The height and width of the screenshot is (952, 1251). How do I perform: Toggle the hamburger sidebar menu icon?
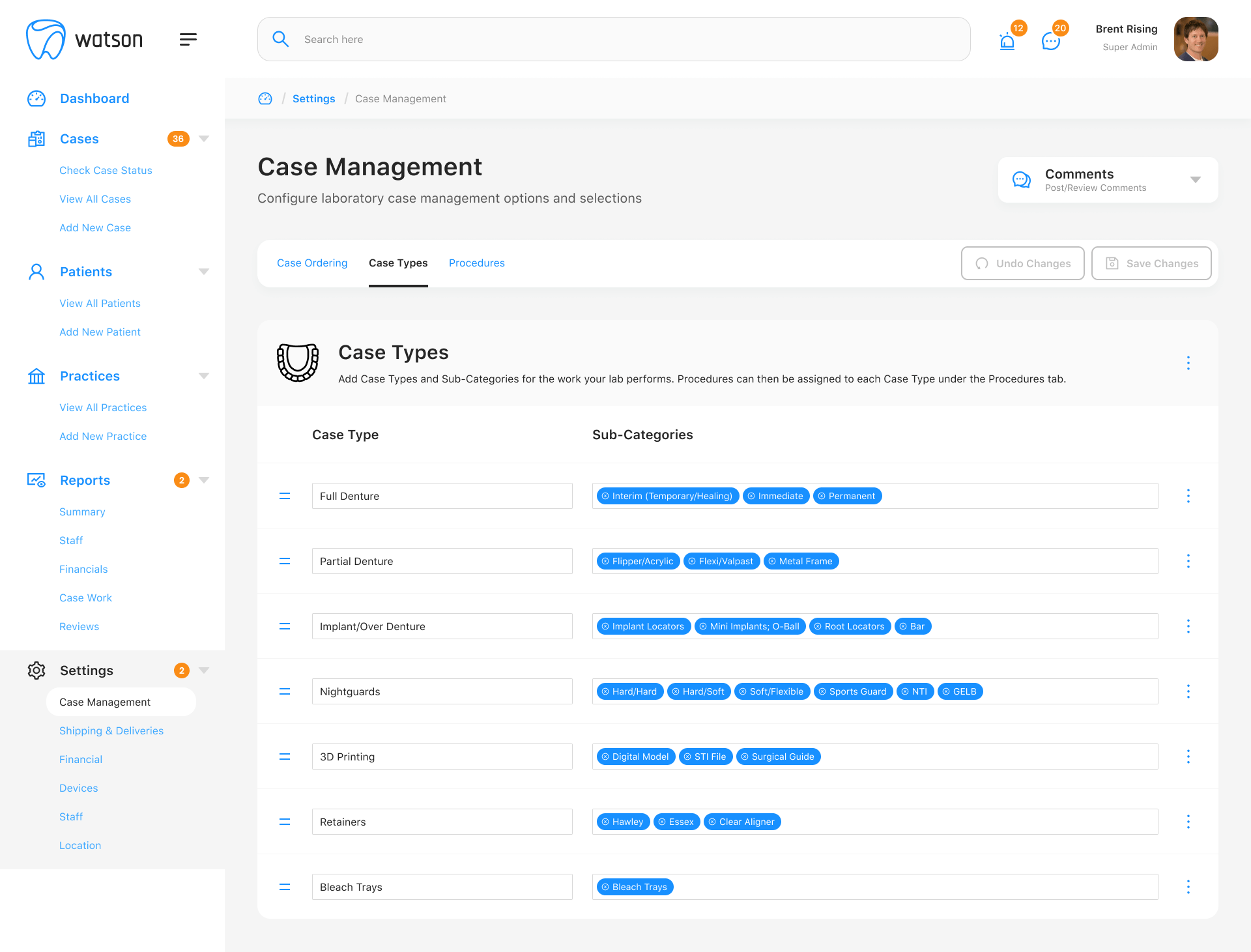pyautogui.click(x=188, y=40)
